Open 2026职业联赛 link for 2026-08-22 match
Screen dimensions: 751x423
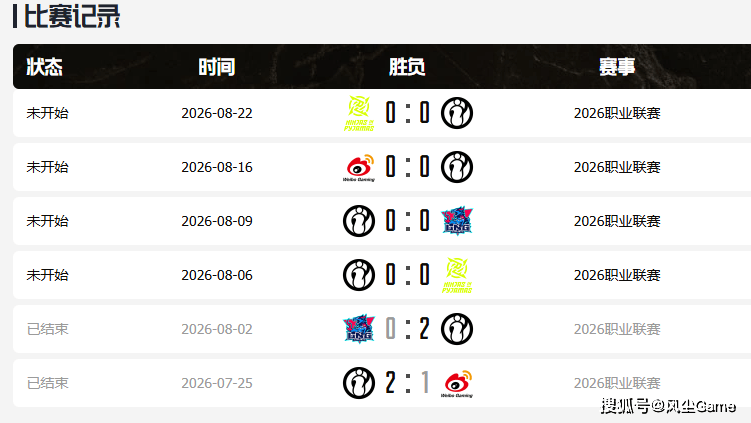tap(617, 113)
